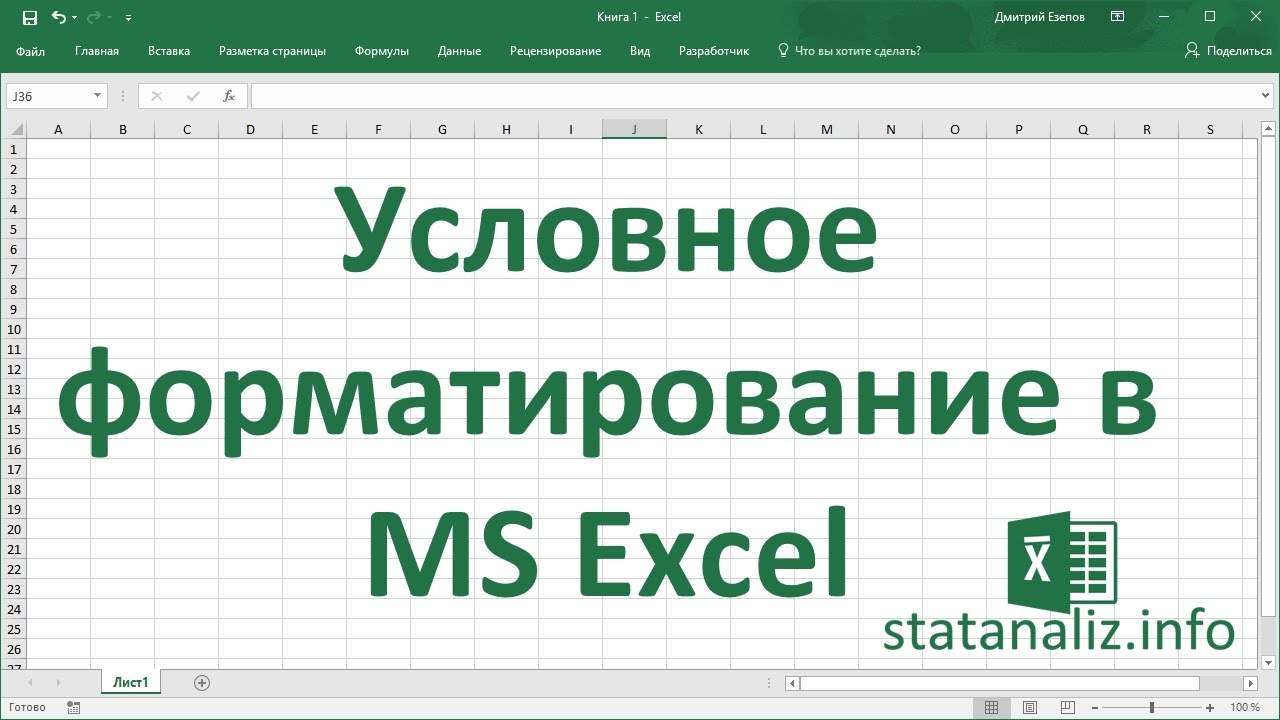Open the Файл menu
Screen dimensions: 1280x720
tap(31, 51)
